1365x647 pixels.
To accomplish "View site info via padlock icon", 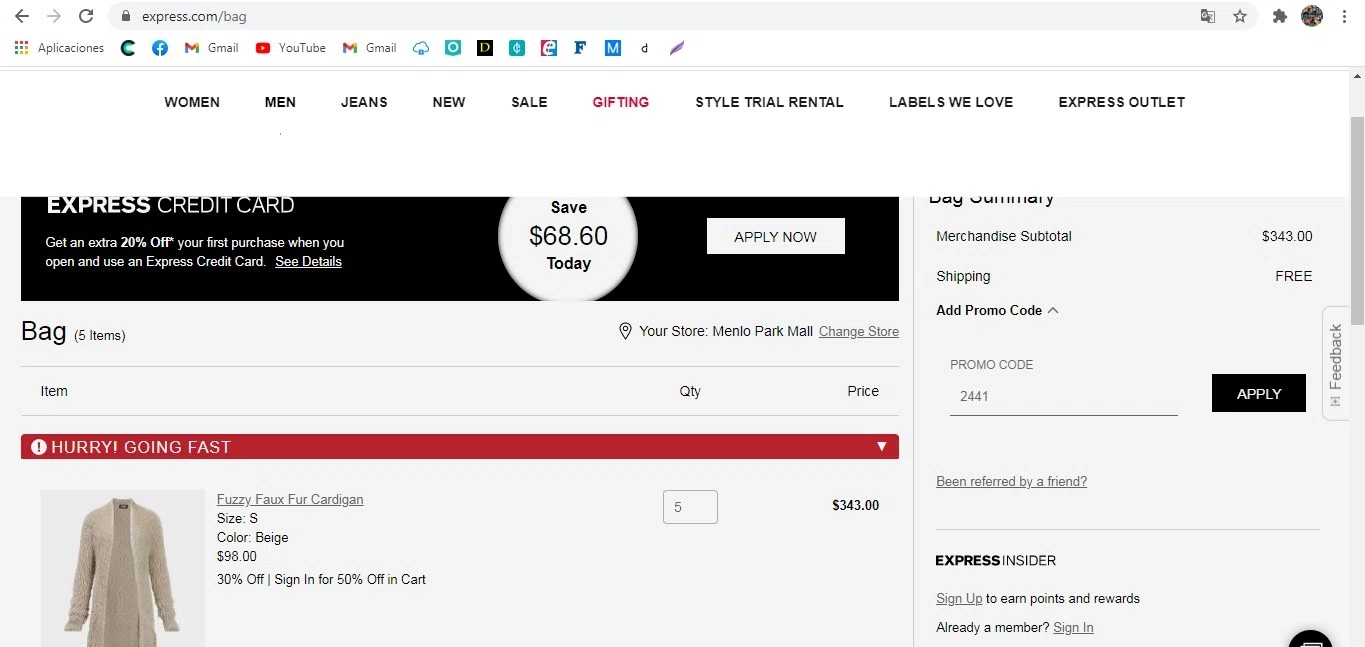I will point(126,16).
